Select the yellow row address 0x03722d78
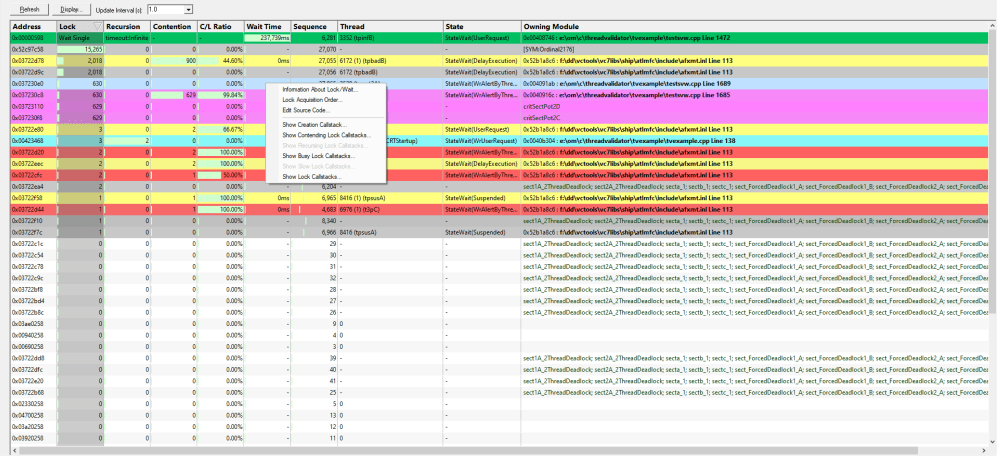 (x=27, y=60)
